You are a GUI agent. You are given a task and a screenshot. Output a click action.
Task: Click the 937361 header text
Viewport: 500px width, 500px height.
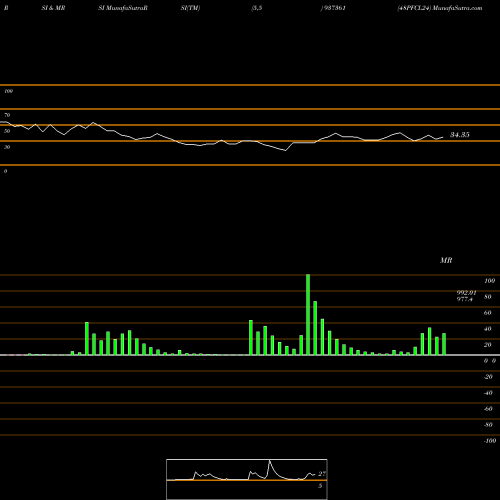pos(335,8)
